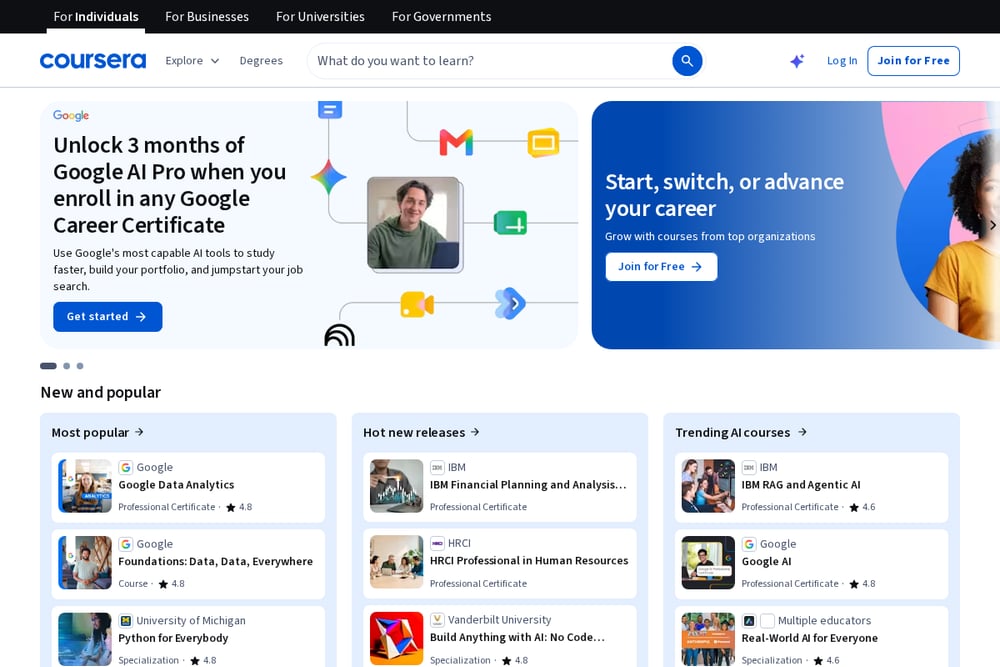Select the first carousel slide indicator
This screenshot has width=1000, height=667.
point(48,366)
